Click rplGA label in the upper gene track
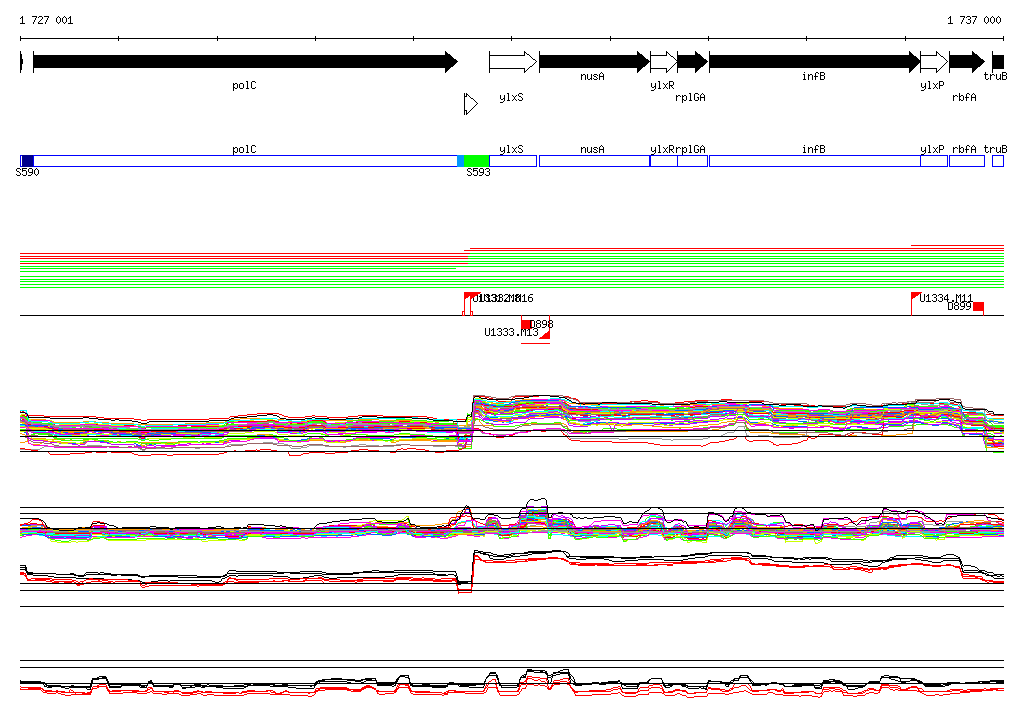 coord(690,97)
